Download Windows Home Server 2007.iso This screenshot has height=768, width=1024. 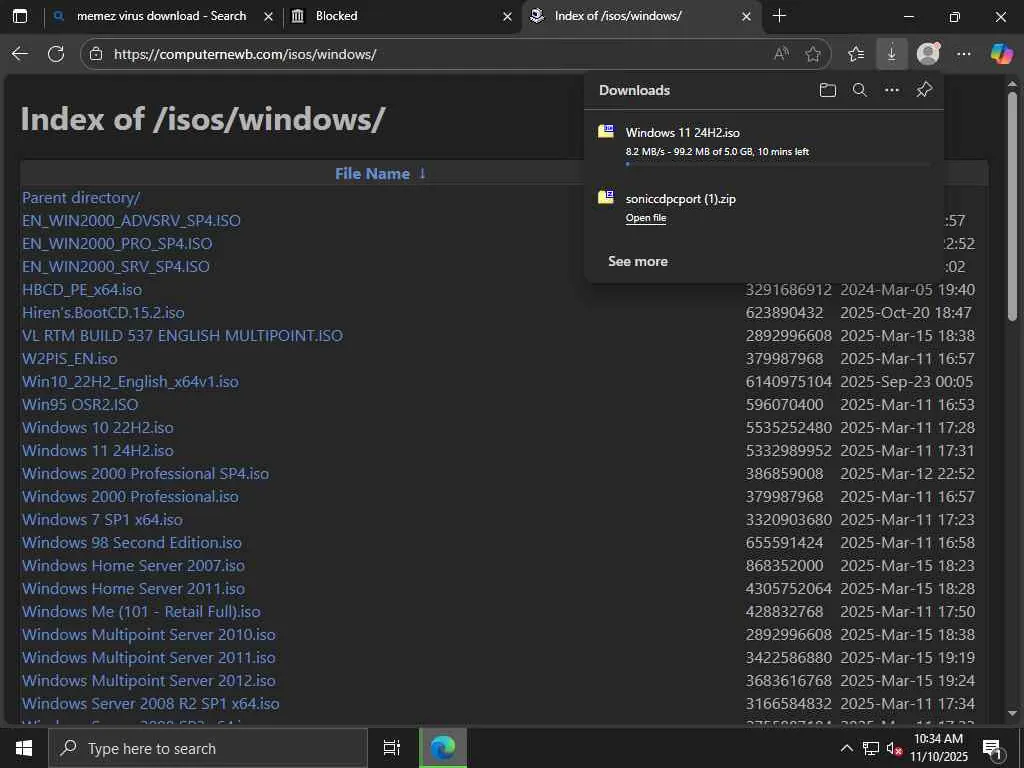coord(133,566)
